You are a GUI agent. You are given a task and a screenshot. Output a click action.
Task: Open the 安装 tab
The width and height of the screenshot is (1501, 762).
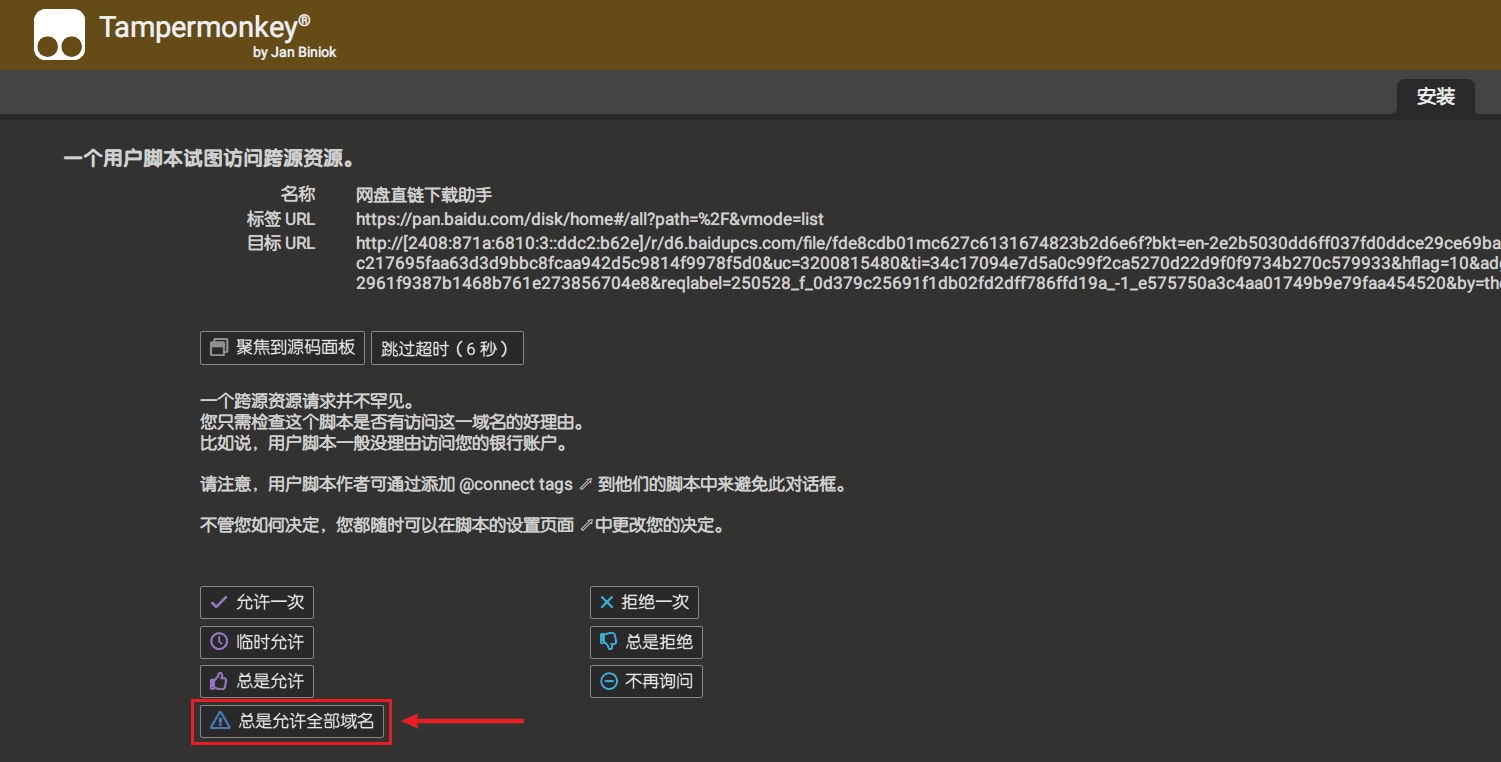1435,97
